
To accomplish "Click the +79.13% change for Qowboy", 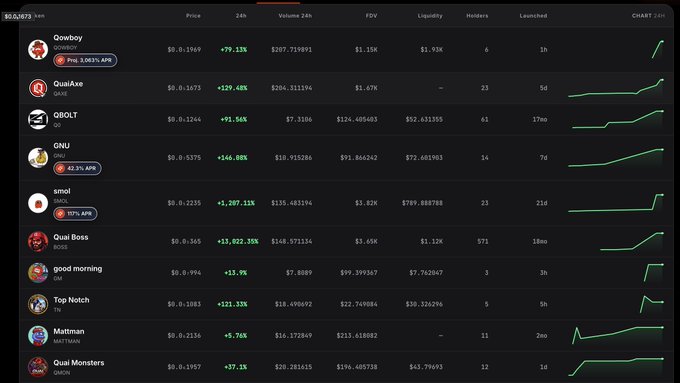I will click(x=234, y=50).
